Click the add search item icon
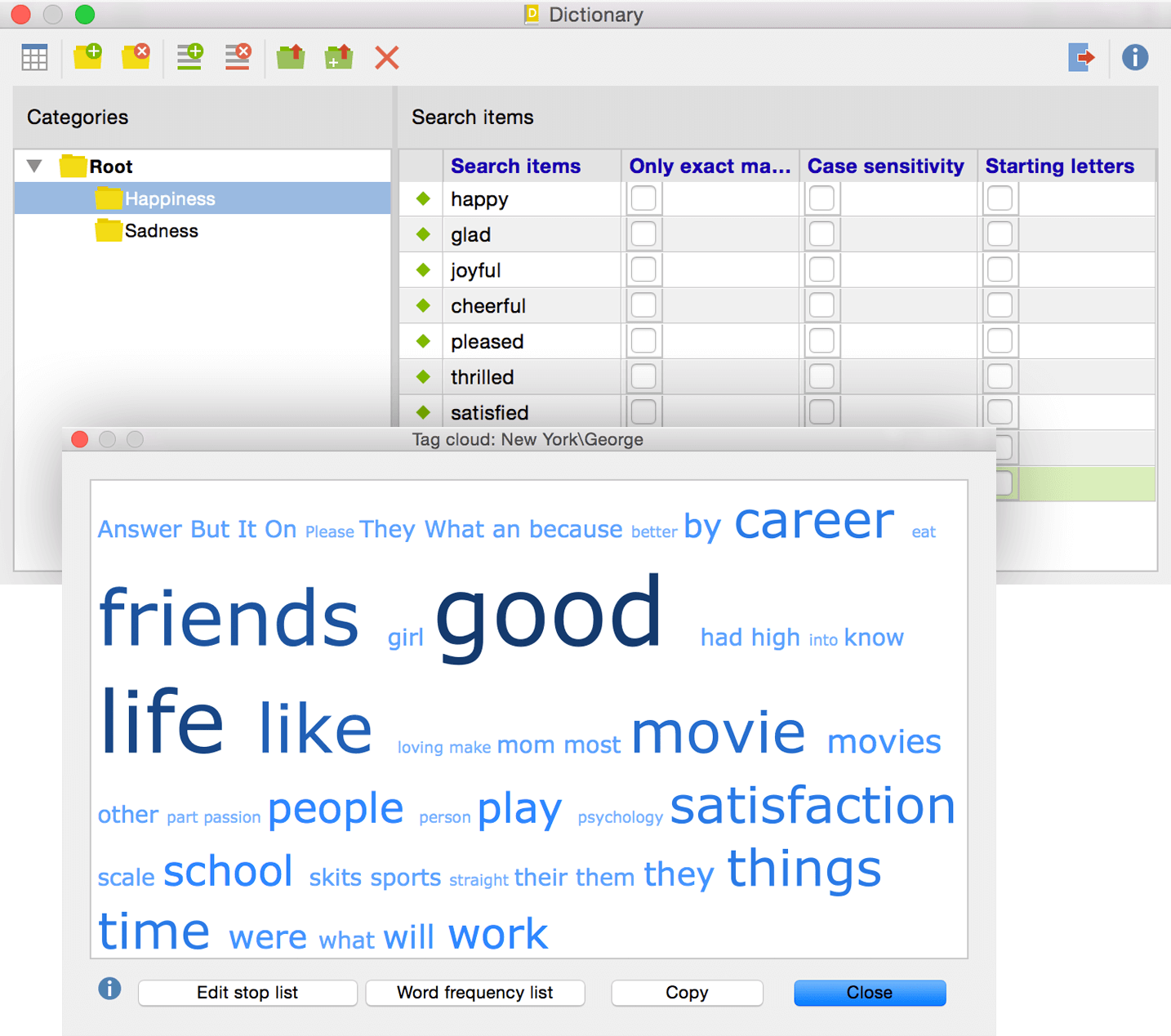This screenshot has height=1036, width=1171. [x=189, y=57]
